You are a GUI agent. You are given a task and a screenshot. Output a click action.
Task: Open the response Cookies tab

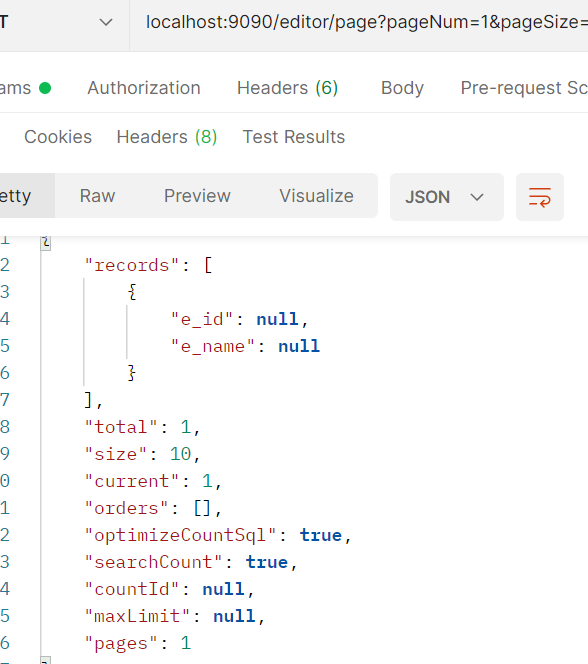[x=58, y=137]
